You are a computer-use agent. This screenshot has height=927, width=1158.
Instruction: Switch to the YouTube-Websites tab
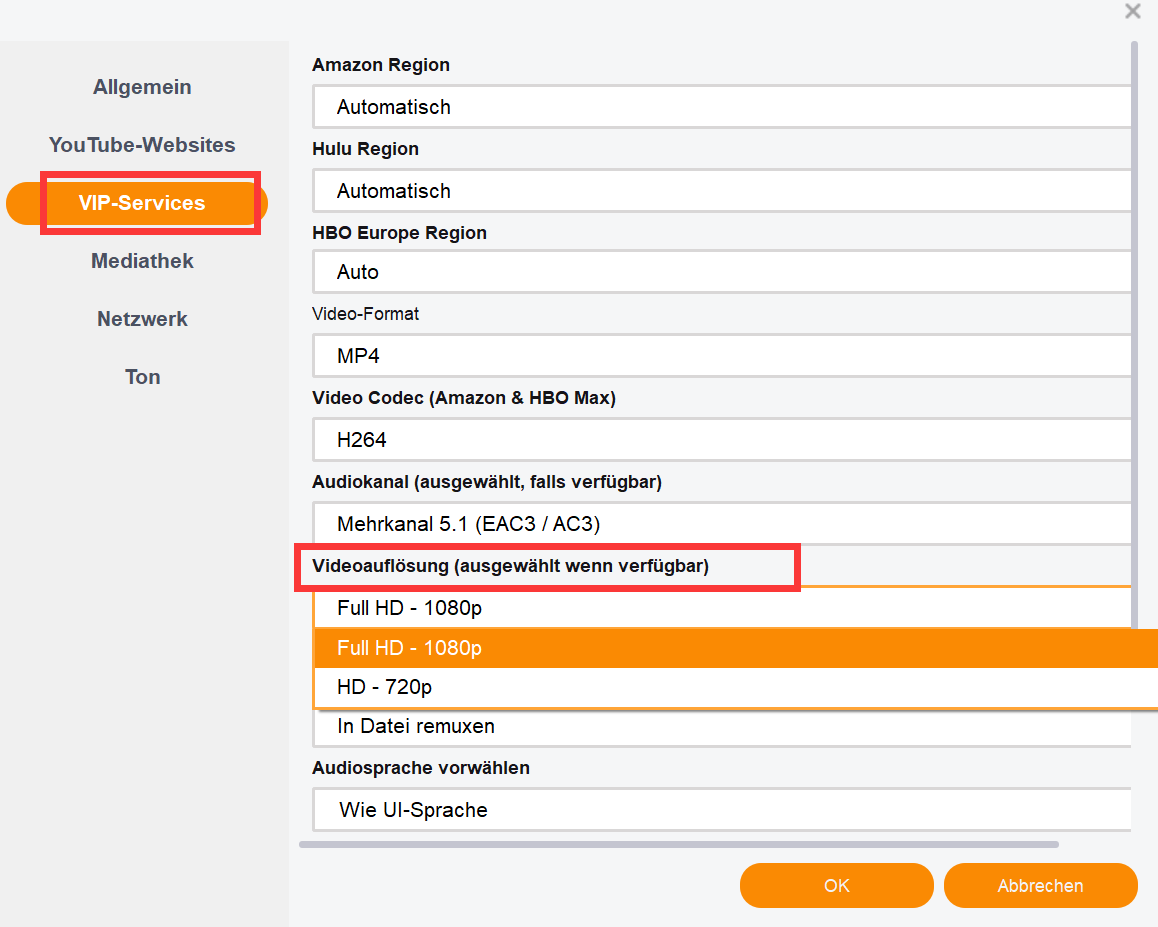(142, 145)
